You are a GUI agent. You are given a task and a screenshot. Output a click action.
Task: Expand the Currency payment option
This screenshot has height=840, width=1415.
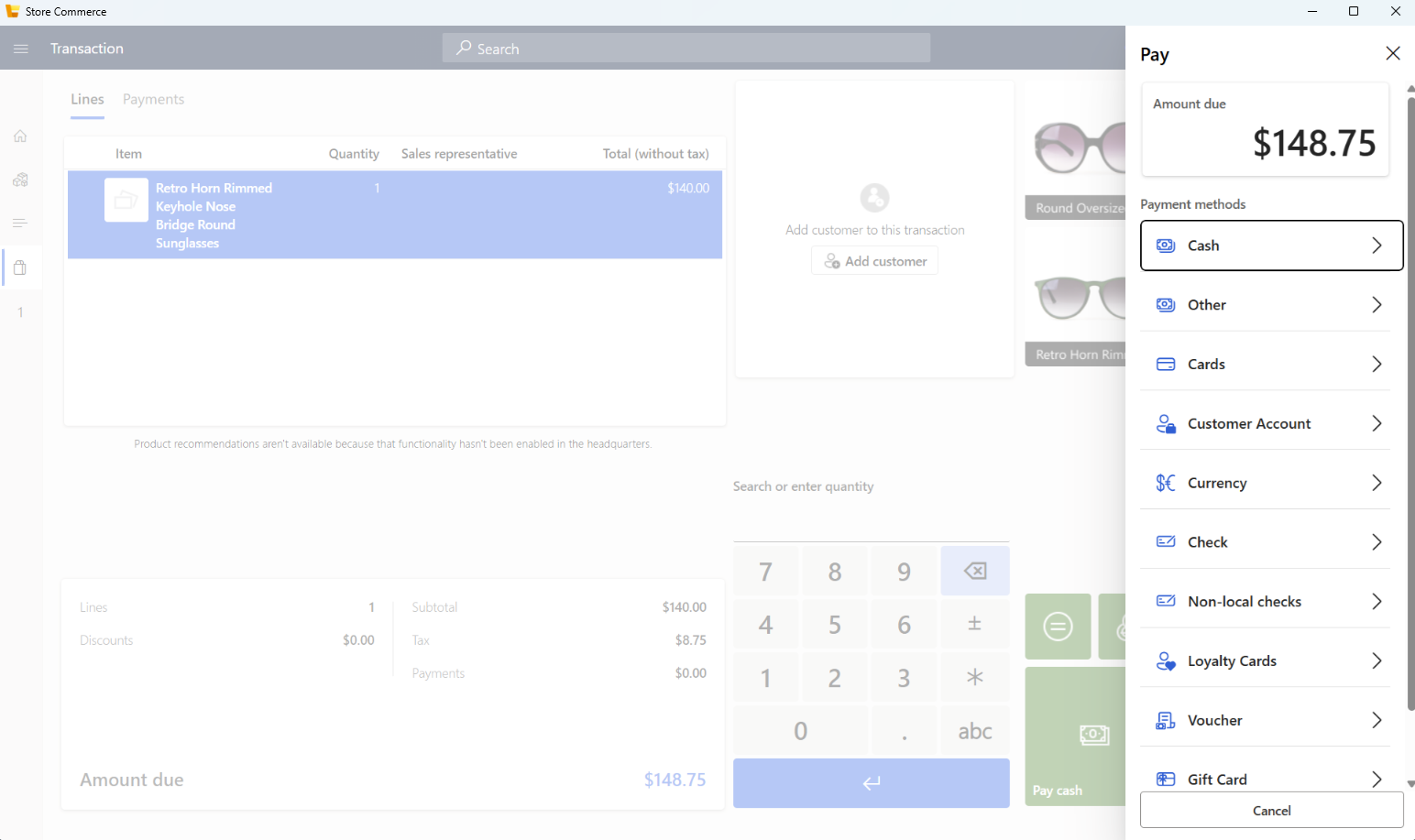point(1266,482)
